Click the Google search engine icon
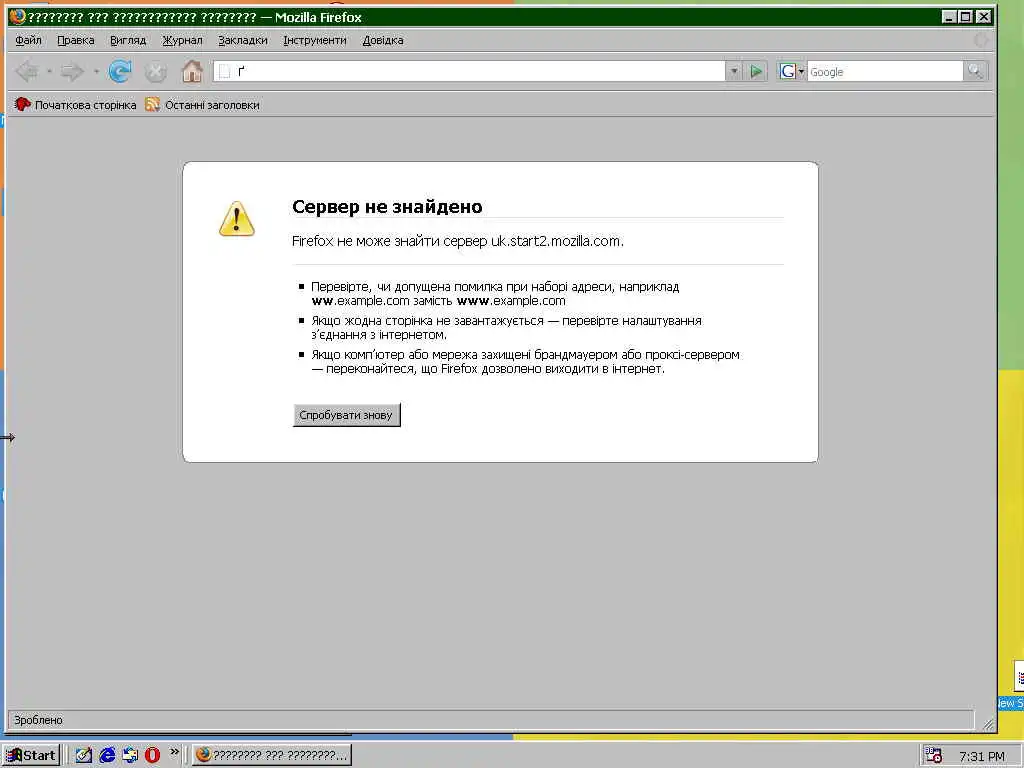 tap(788, 71)
